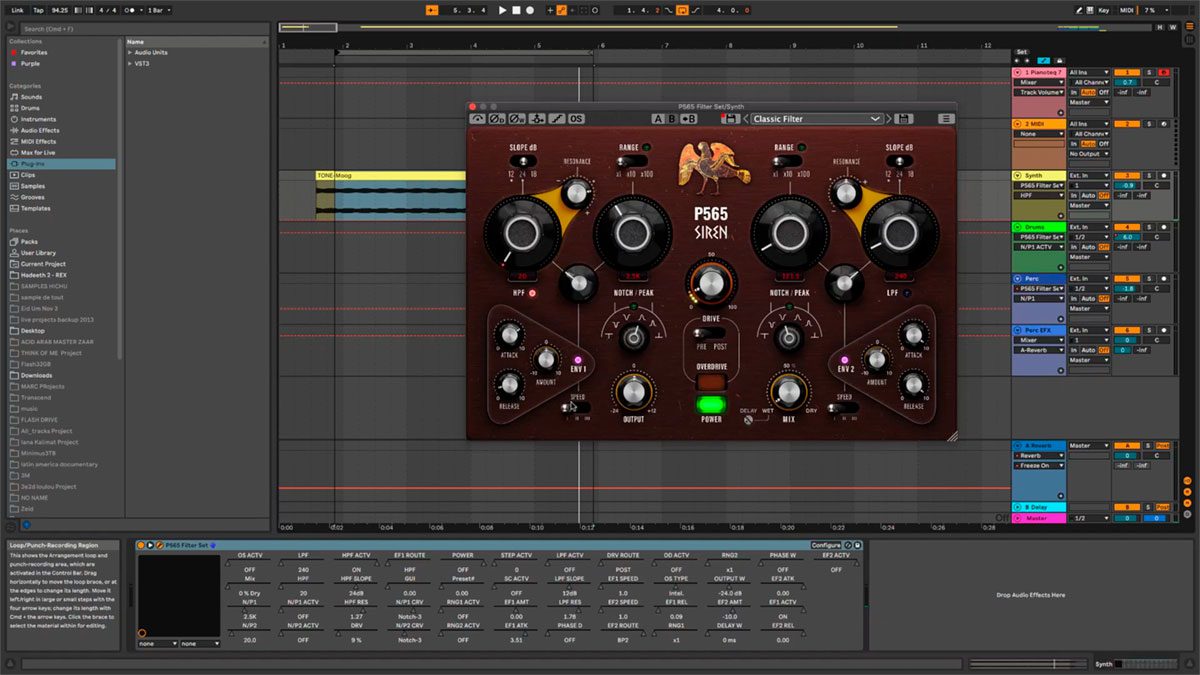Toggle the OVERDRIVE button
Screen dimensions: 1200x675
710,382
